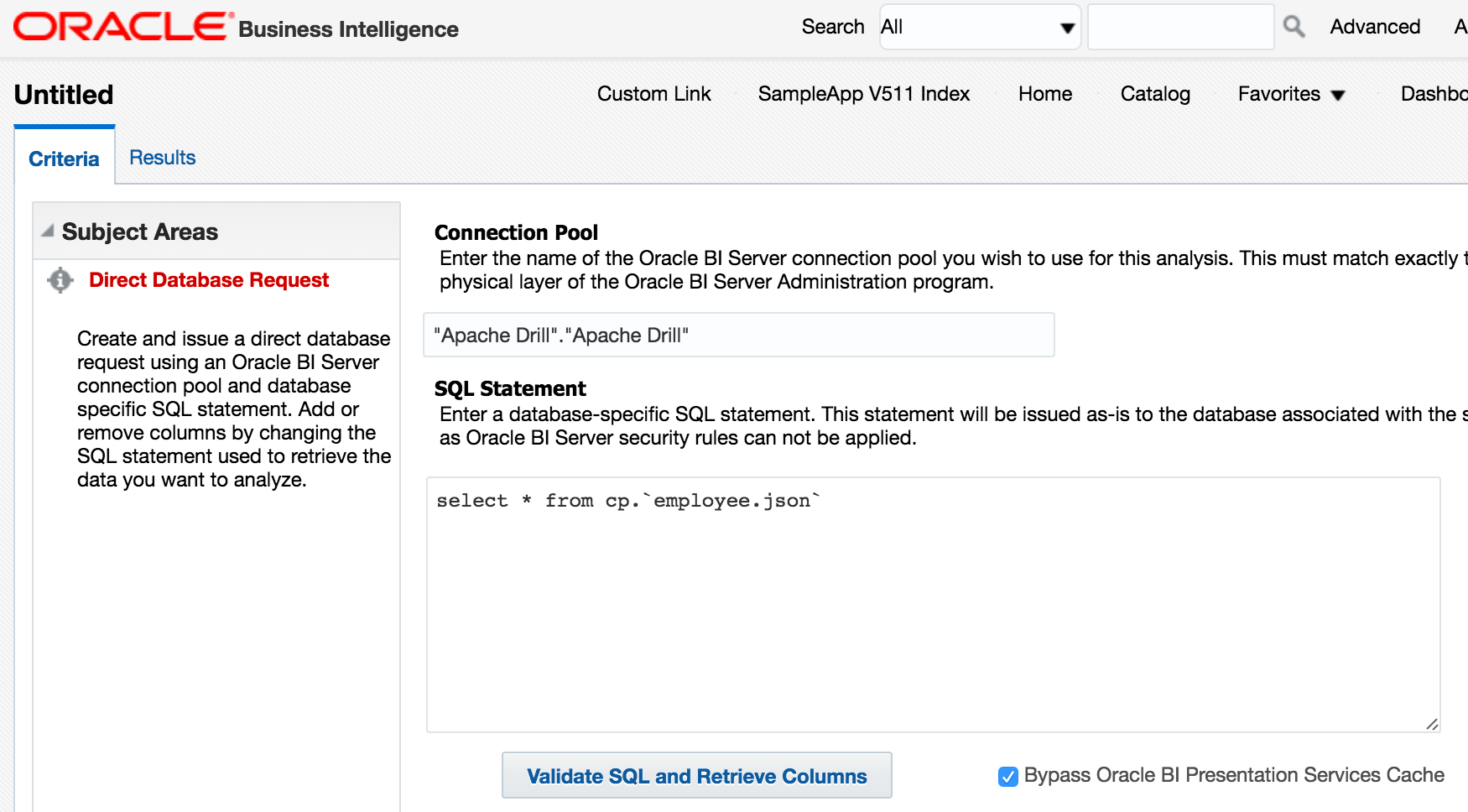Focus the top search text box
The image size is (1468, 812).
tap(1180, 27)
